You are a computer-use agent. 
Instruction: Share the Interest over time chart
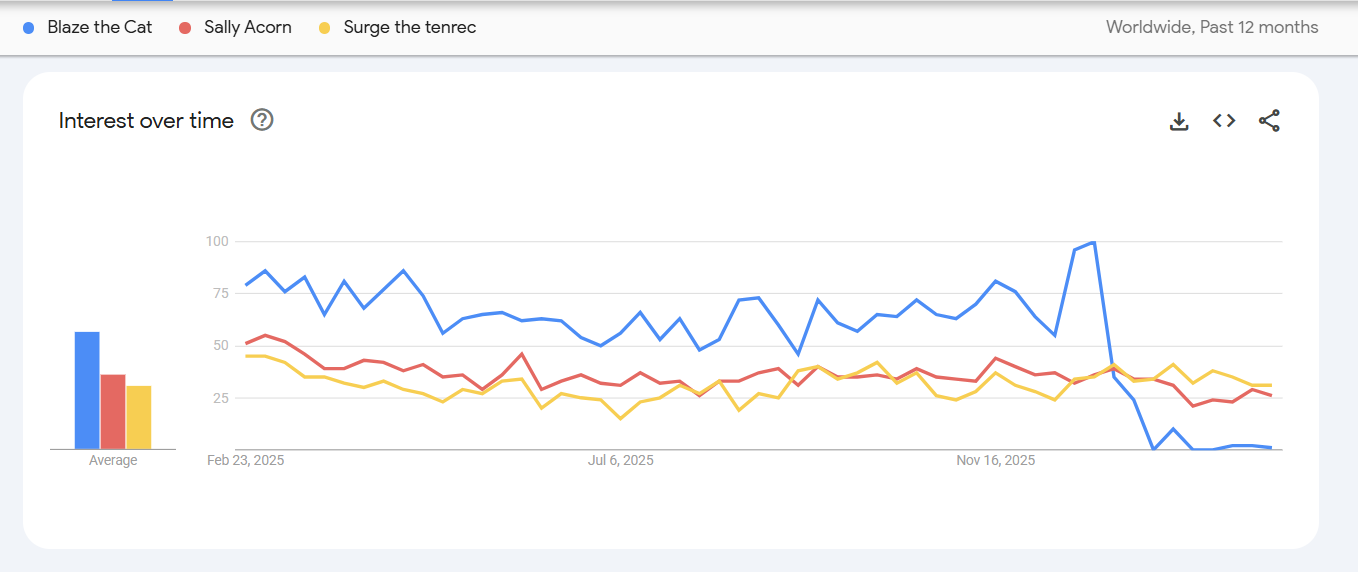[x=1269, y=121]
